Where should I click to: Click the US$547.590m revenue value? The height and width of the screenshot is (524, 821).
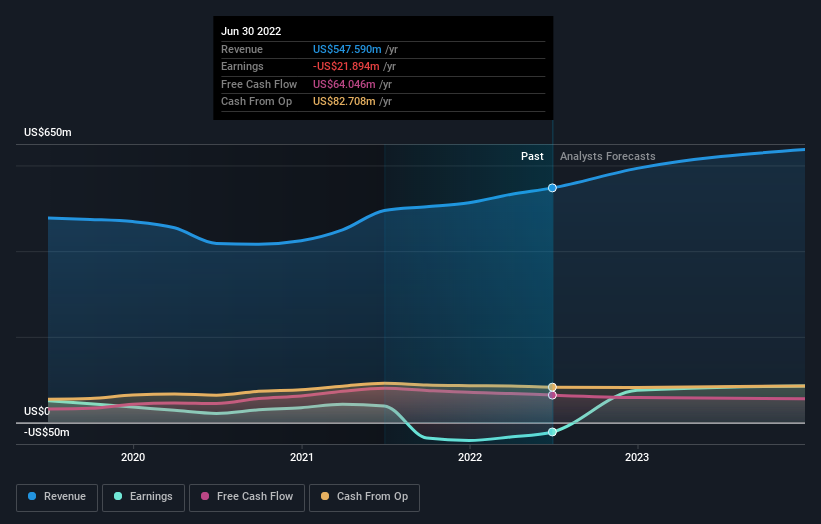[347, 49]
